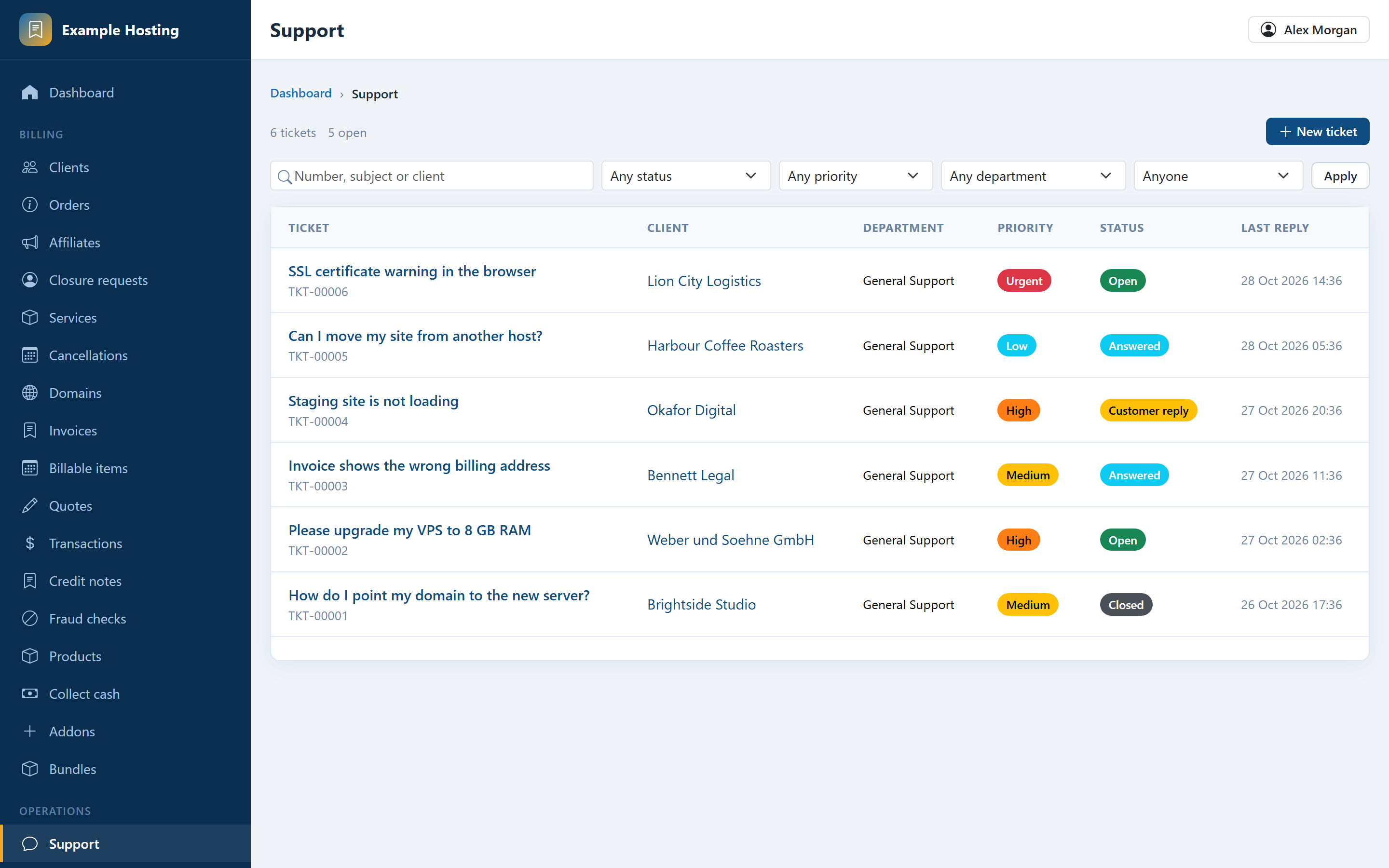The width and height of the screenshot is (1389, 868).
Task: Open the Any status dropdown
Action: coord(686,176)
